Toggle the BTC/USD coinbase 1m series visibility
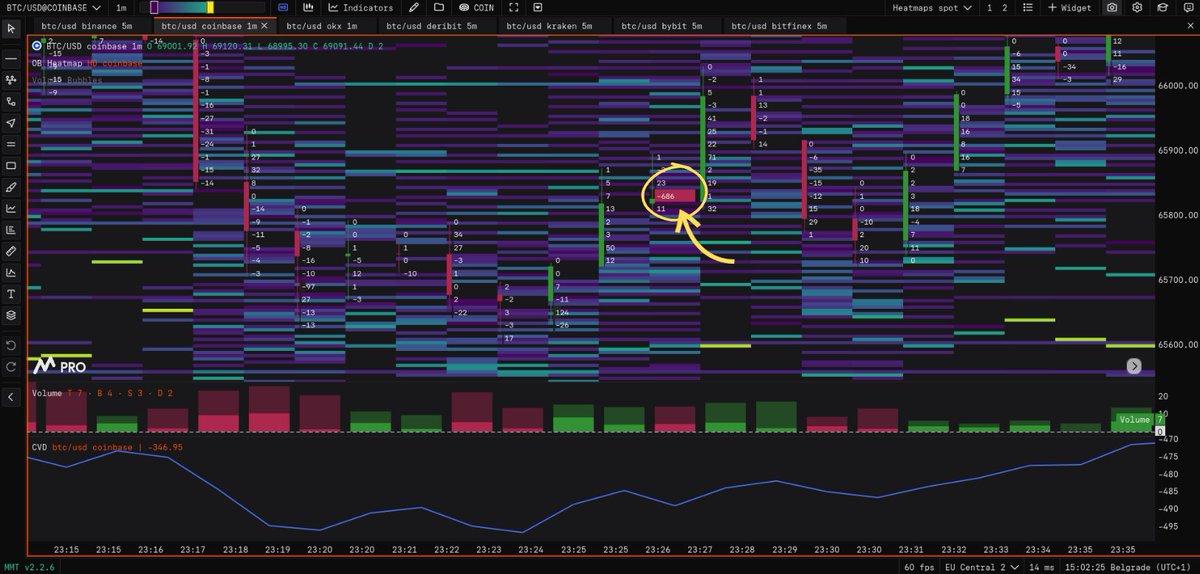This screenshot has width=1200, height=574. click(x=36, y=45)
